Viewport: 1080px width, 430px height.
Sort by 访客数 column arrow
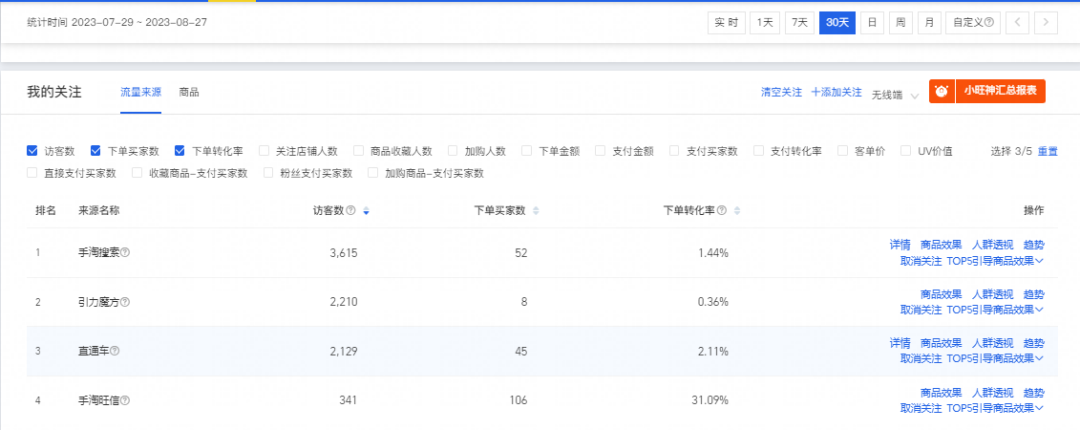[366, 211]
